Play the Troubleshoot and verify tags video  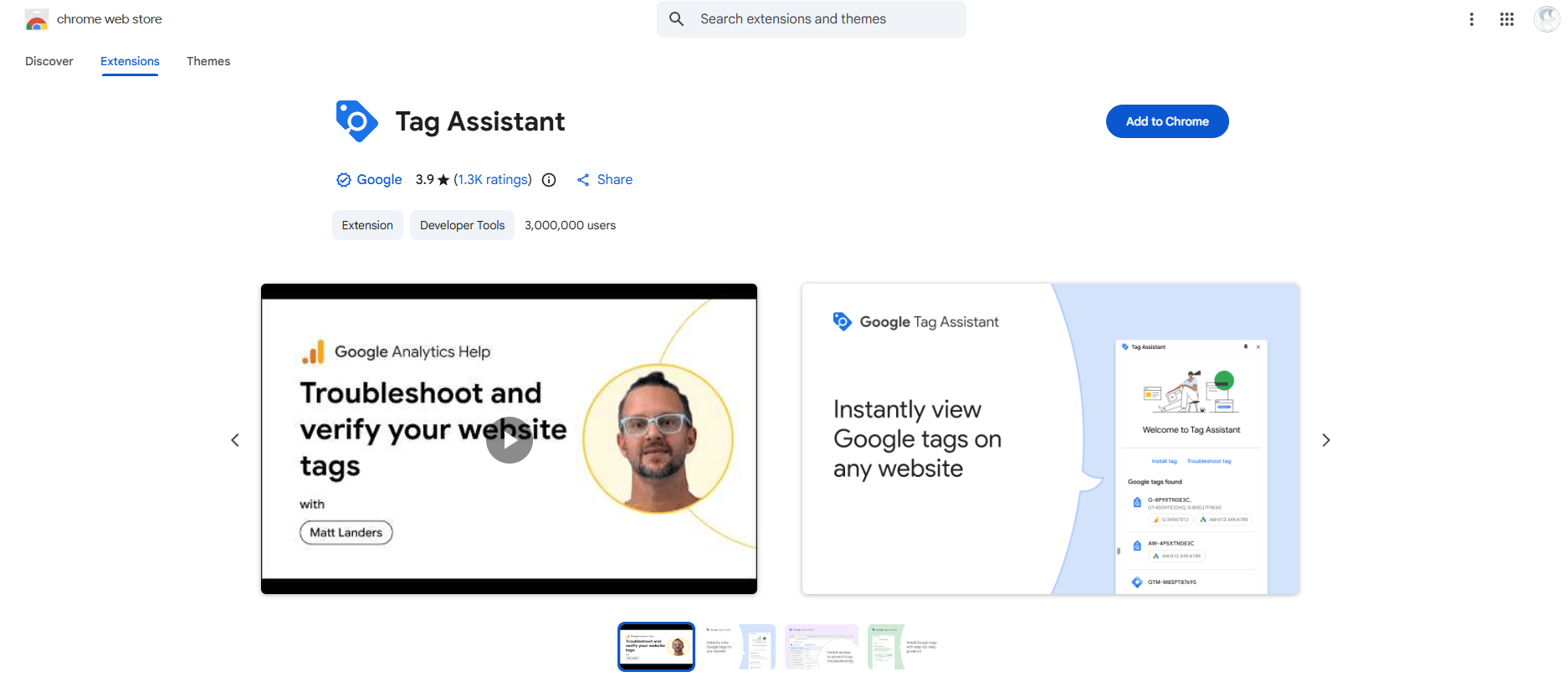click(510, 439)
